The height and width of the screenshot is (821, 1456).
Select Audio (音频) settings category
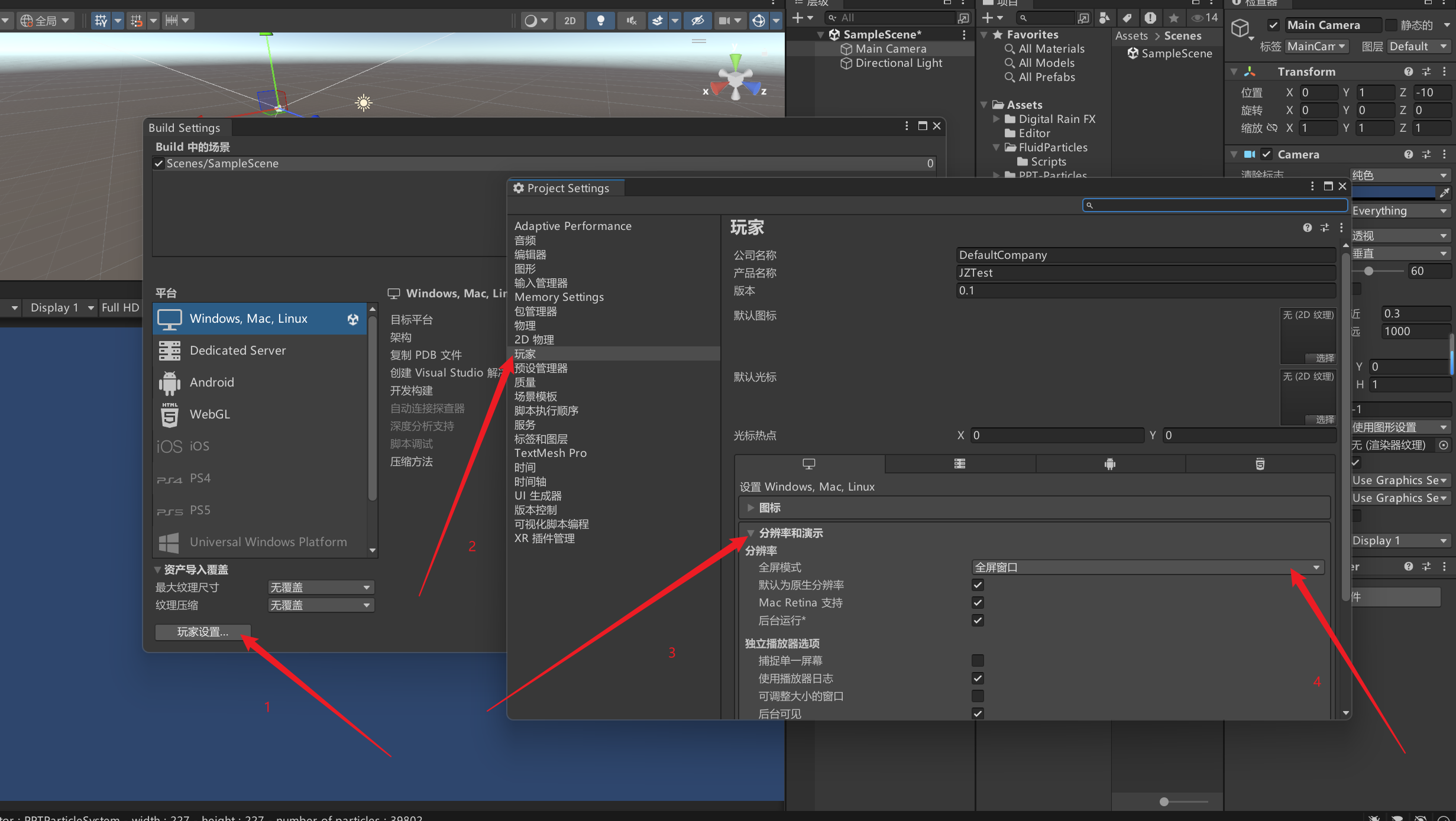tap(525, 241)
